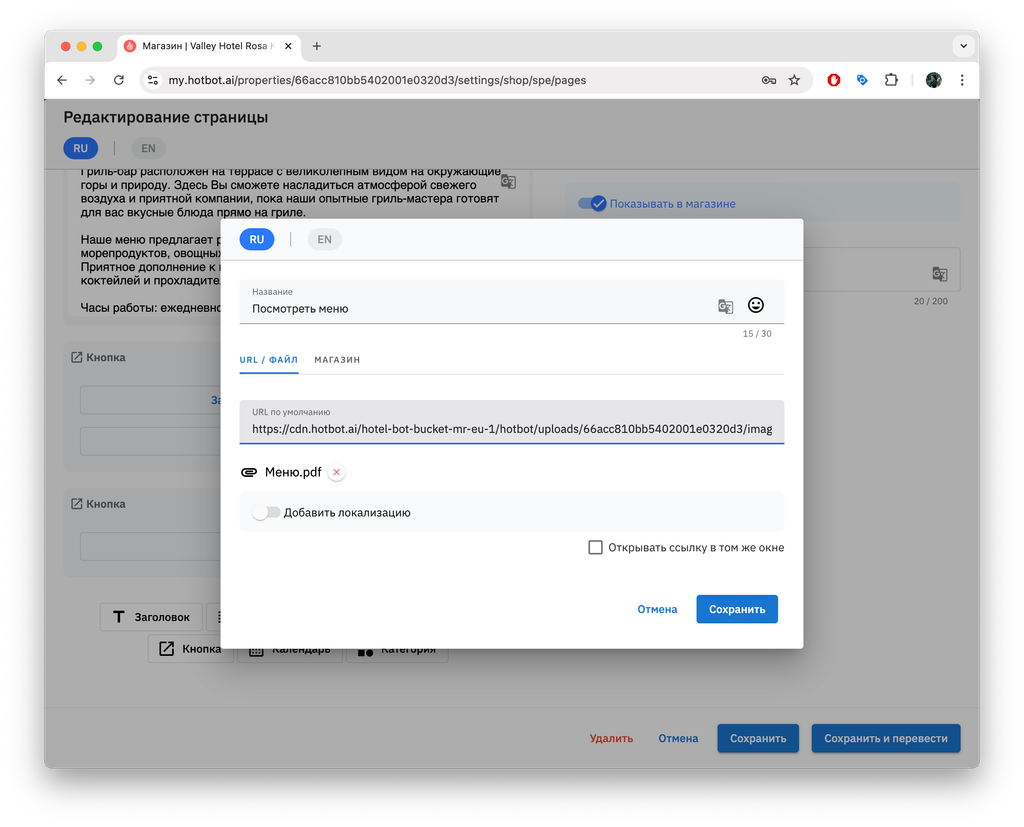Bookmark this page with the star icon
This screenshot has height=827, width=1024.
[794, 80]
